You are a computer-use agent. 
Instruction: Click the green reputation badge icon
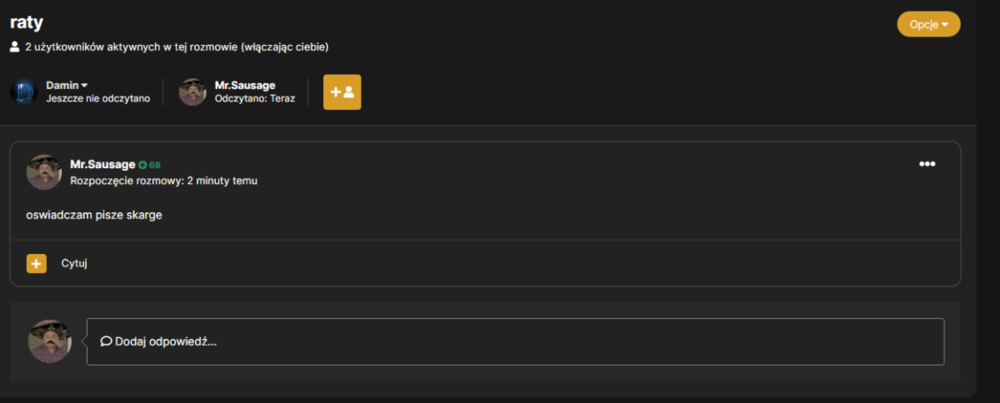143,165
